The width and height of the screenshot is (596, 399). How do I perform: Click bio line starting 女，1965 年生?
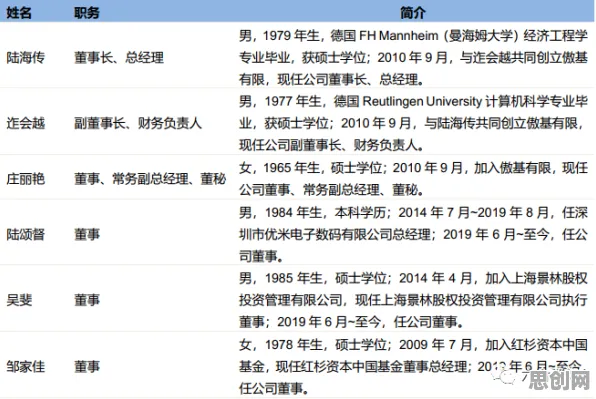(414, 168)
